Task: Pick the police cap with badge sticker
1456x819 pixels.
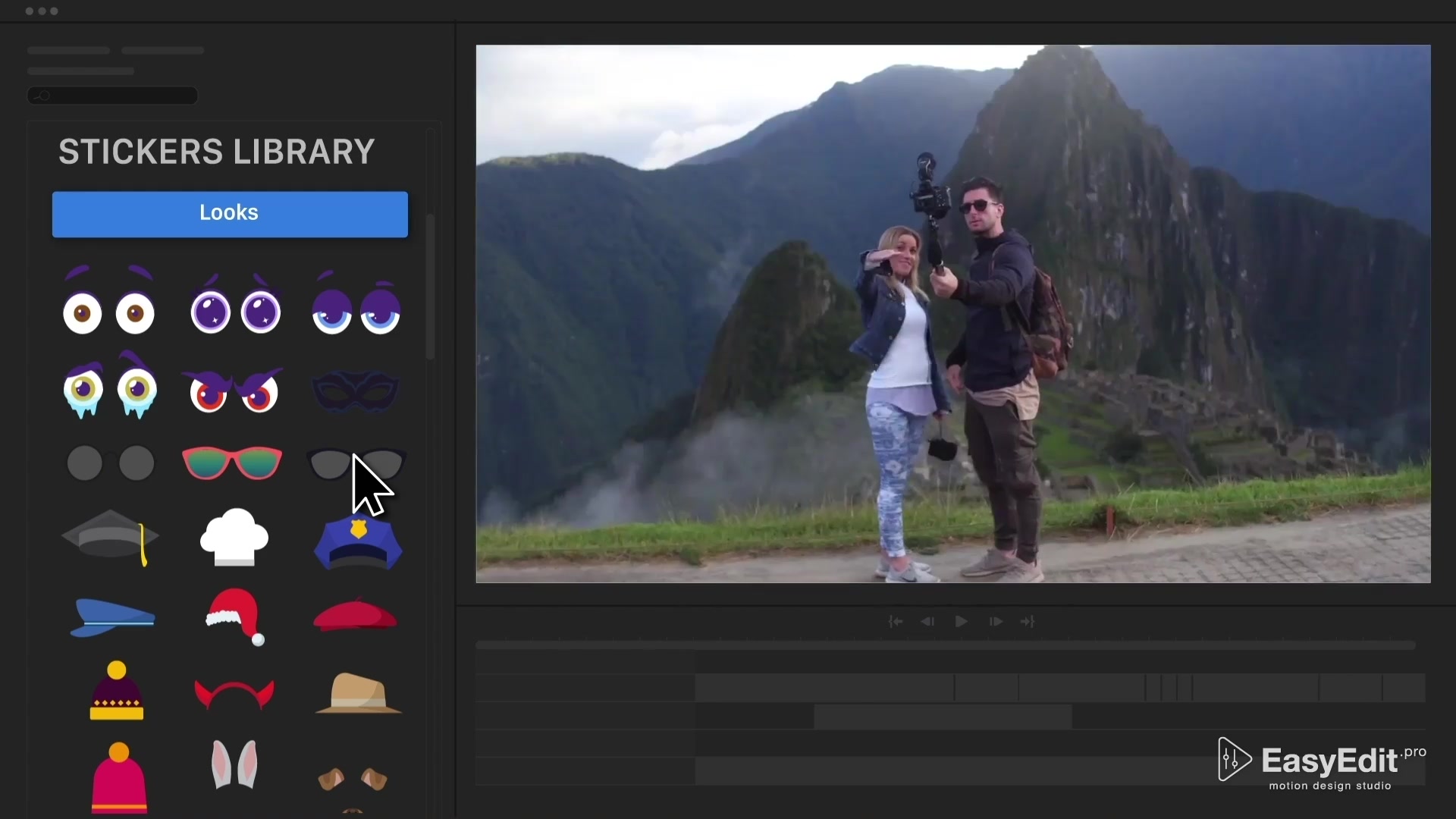Action: pos(358,542)
